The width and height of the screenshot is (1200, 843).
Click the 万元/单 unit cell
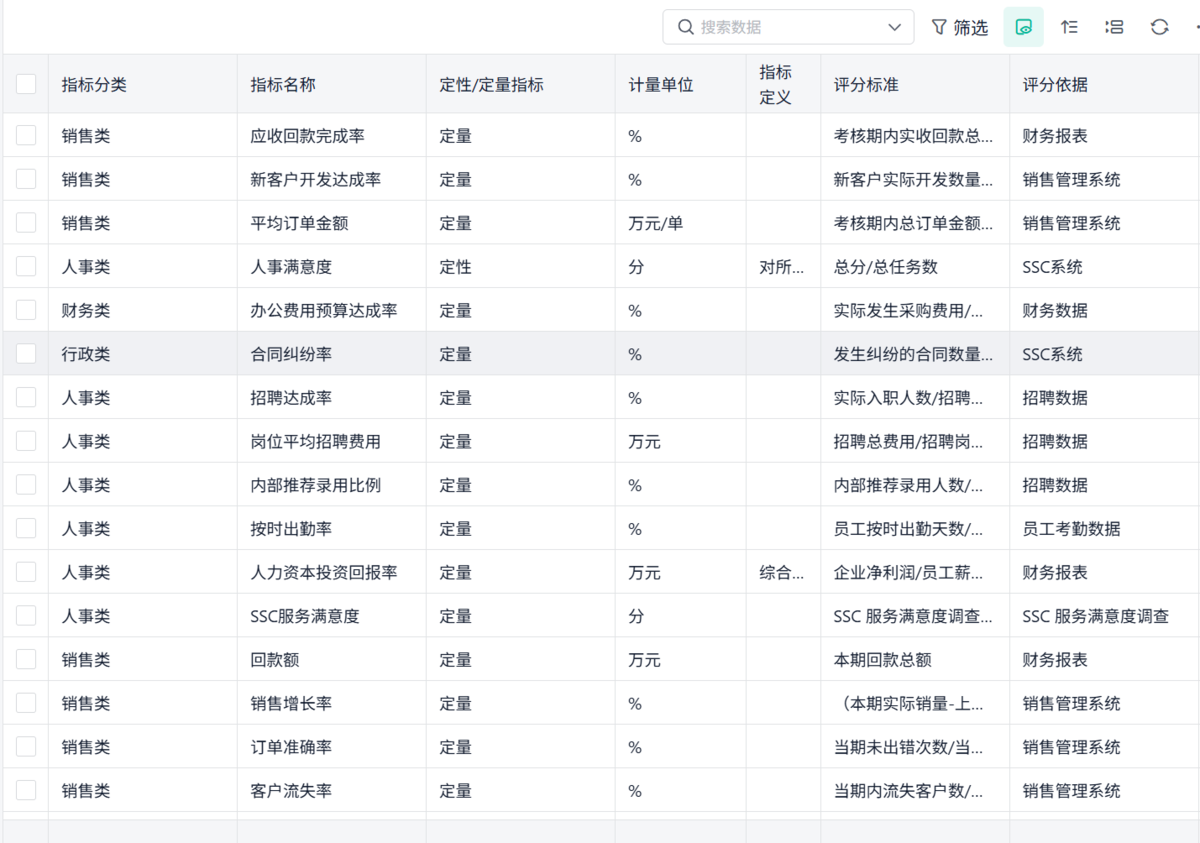point(681,222)
